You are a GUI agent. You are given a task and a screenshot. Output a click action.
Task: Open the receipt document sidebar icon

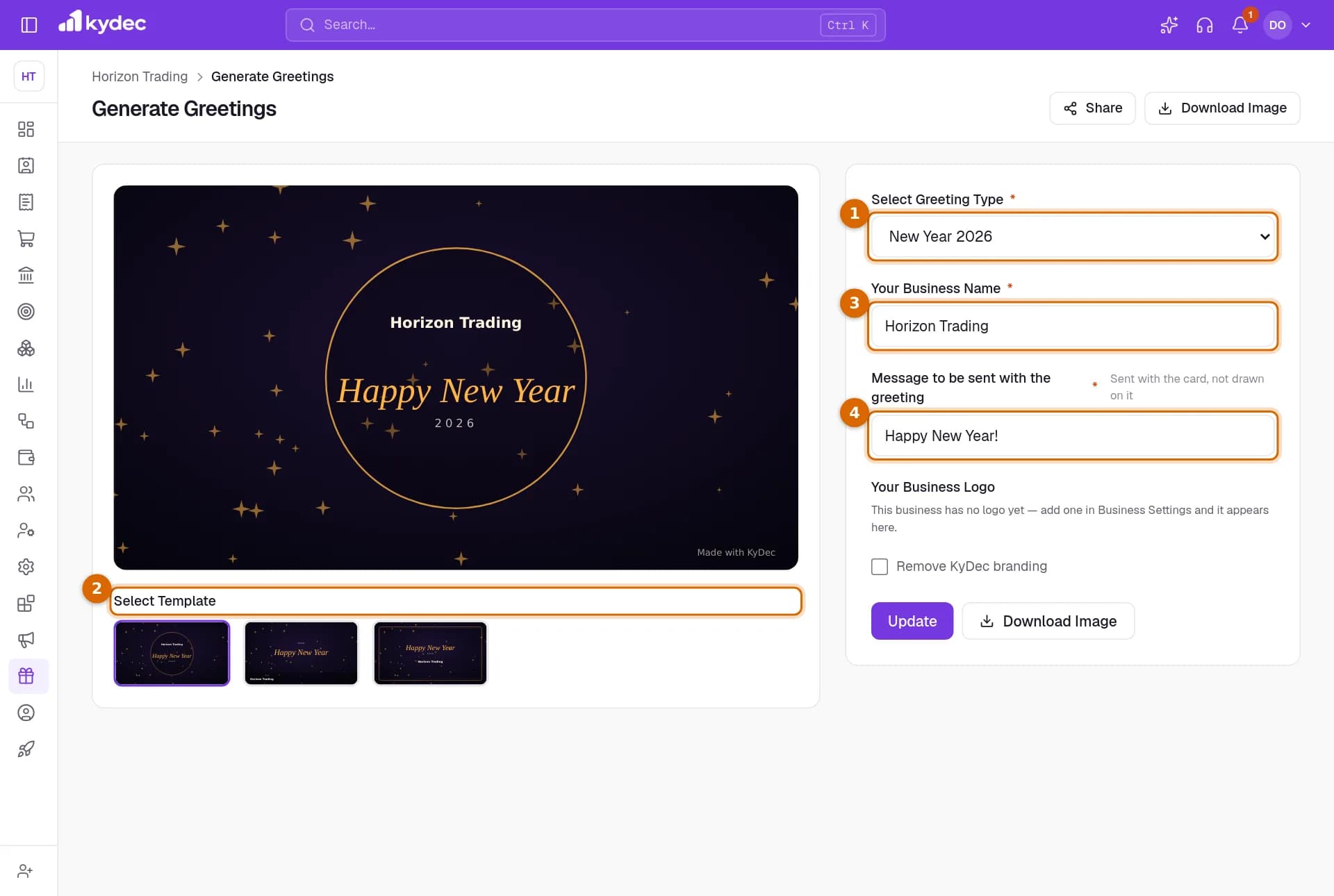point(26,202)
